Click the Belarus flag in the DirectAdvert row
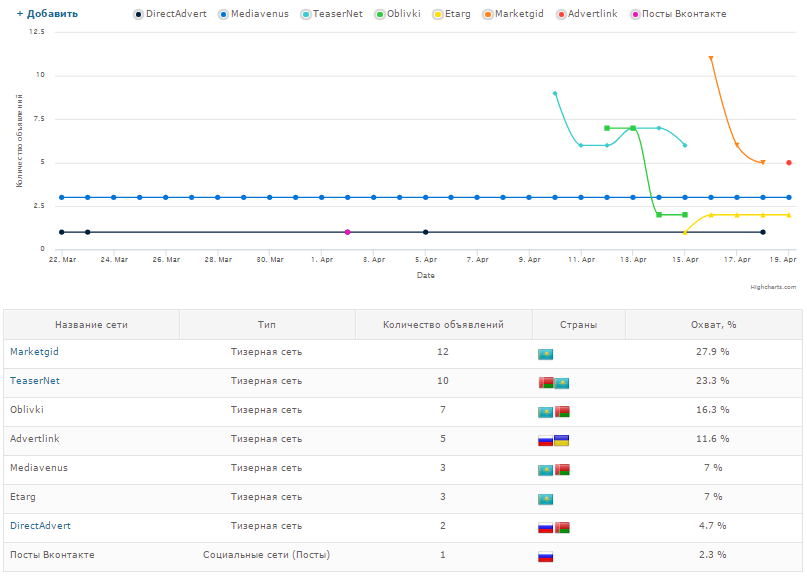The height and width of the screenshot is (577, 807). [562, 528]
